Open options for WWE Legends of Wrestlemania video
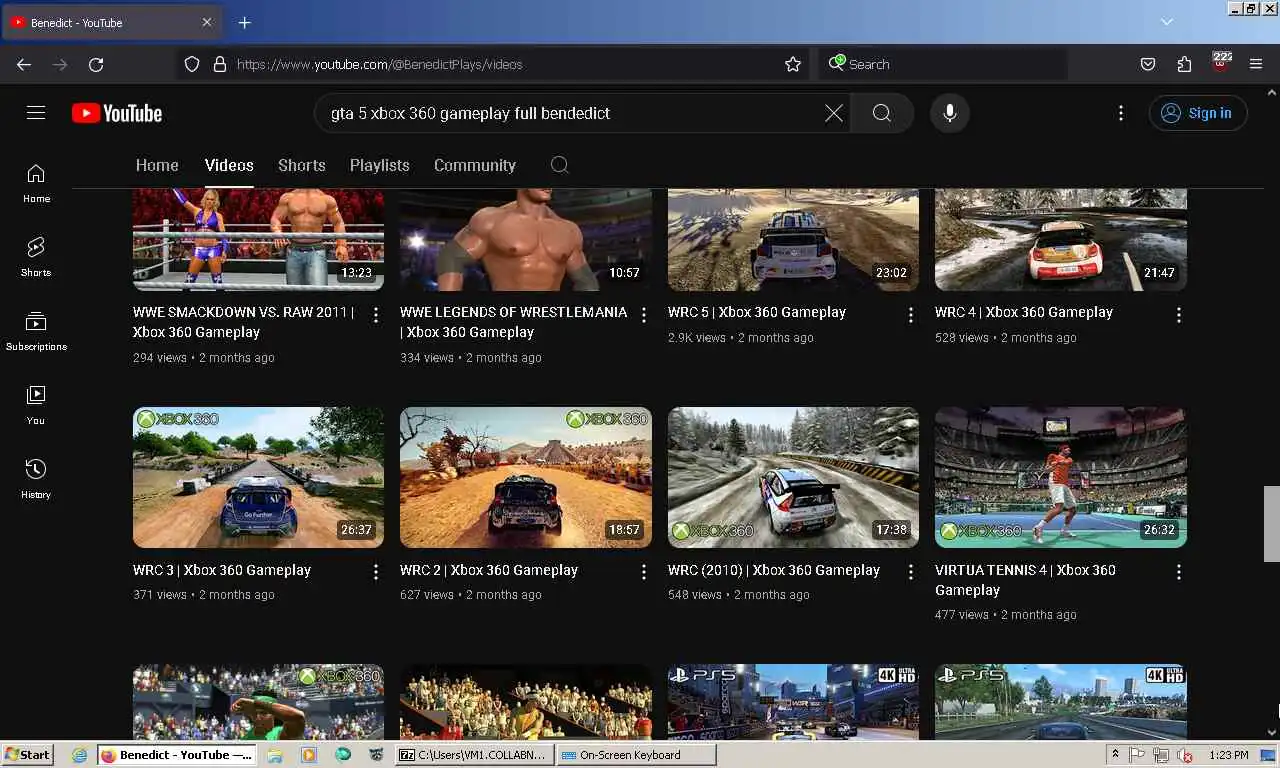The image size is (1280, 768). click(x=643, y=315)
